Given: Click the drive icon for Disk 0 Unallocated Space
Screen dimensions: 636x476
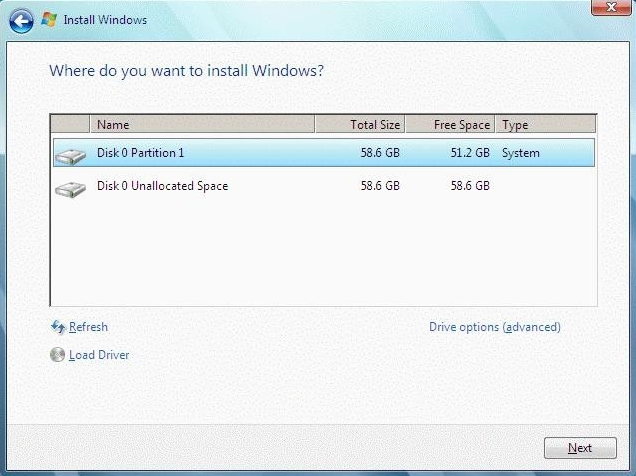Looking at the screenshot, I should [71, 189].
